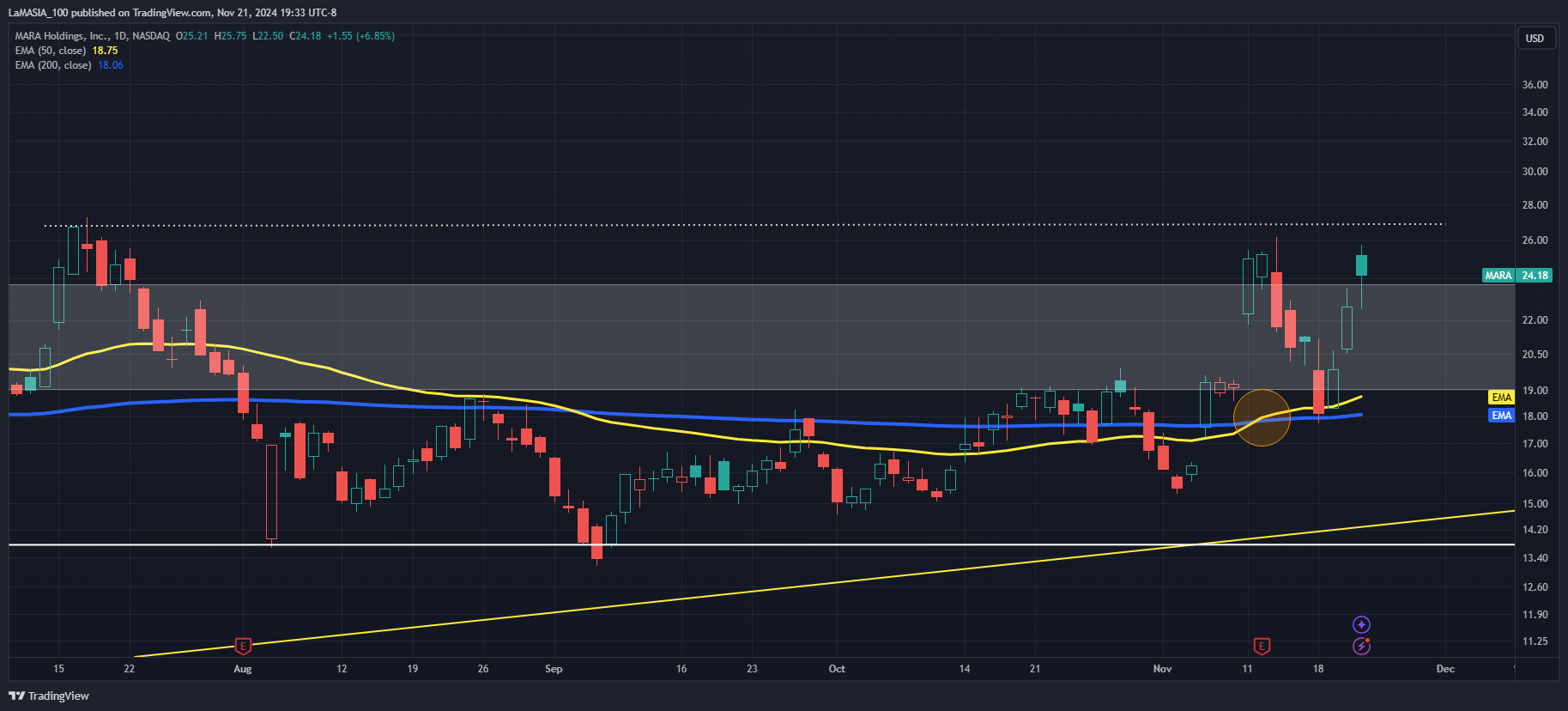Click the O25.21 open value in legend
The height and width of the screenshot is (711, 1568).
coord(192,36)
